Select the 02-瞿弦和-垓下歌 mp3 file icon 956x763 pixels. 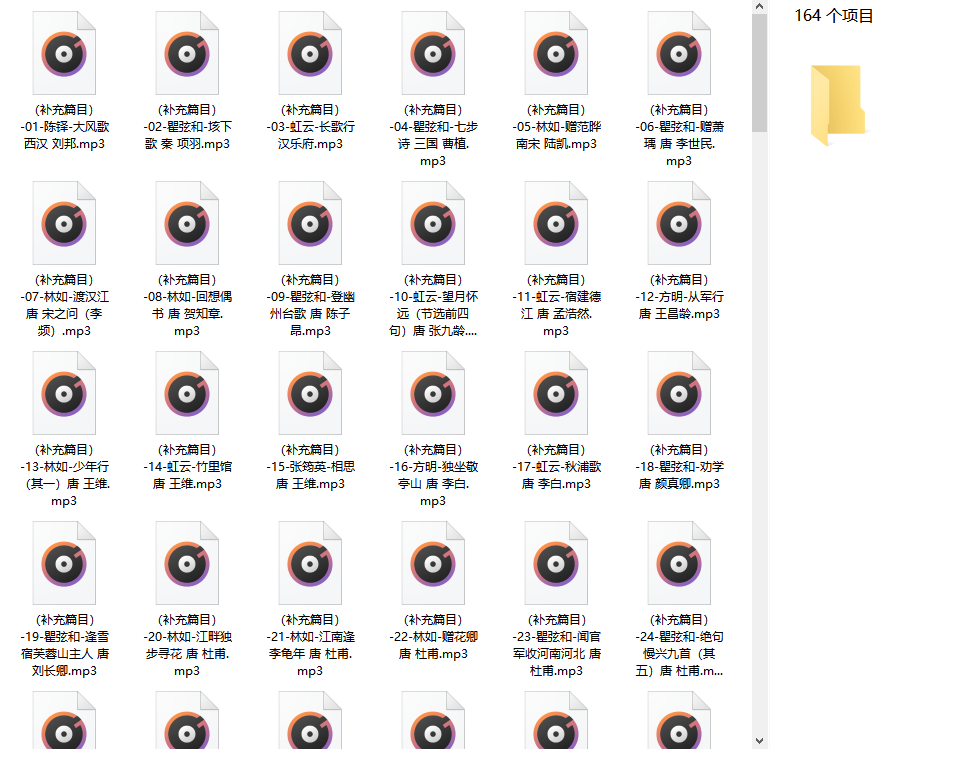point(187,54)
